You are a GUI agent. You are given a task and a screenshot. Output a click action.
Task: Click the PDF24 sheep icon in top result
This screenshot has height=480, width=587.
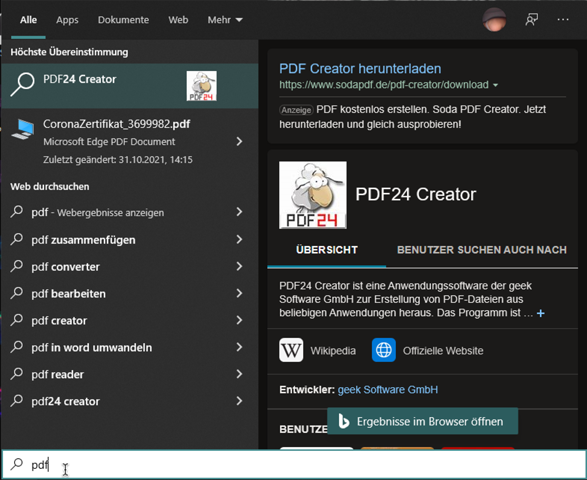(x=201, y=86)
